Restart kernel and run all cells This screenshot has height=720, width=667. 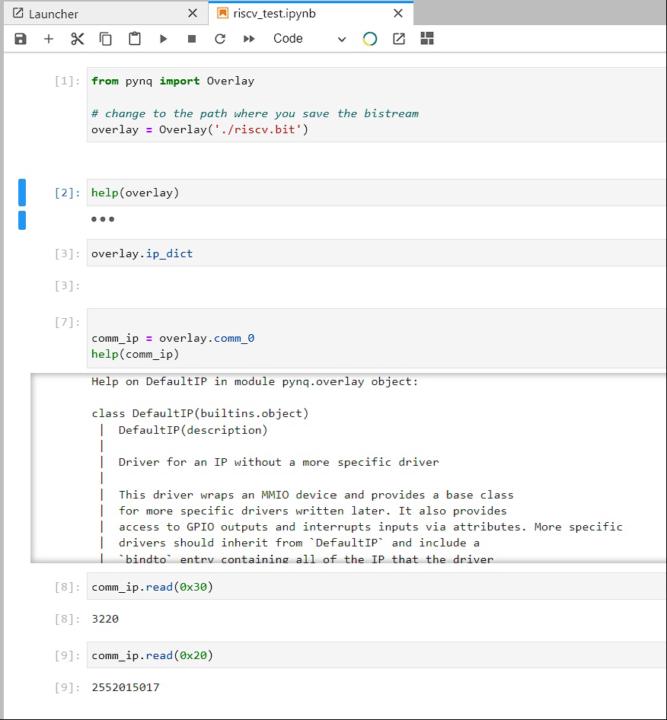[249, 39]
